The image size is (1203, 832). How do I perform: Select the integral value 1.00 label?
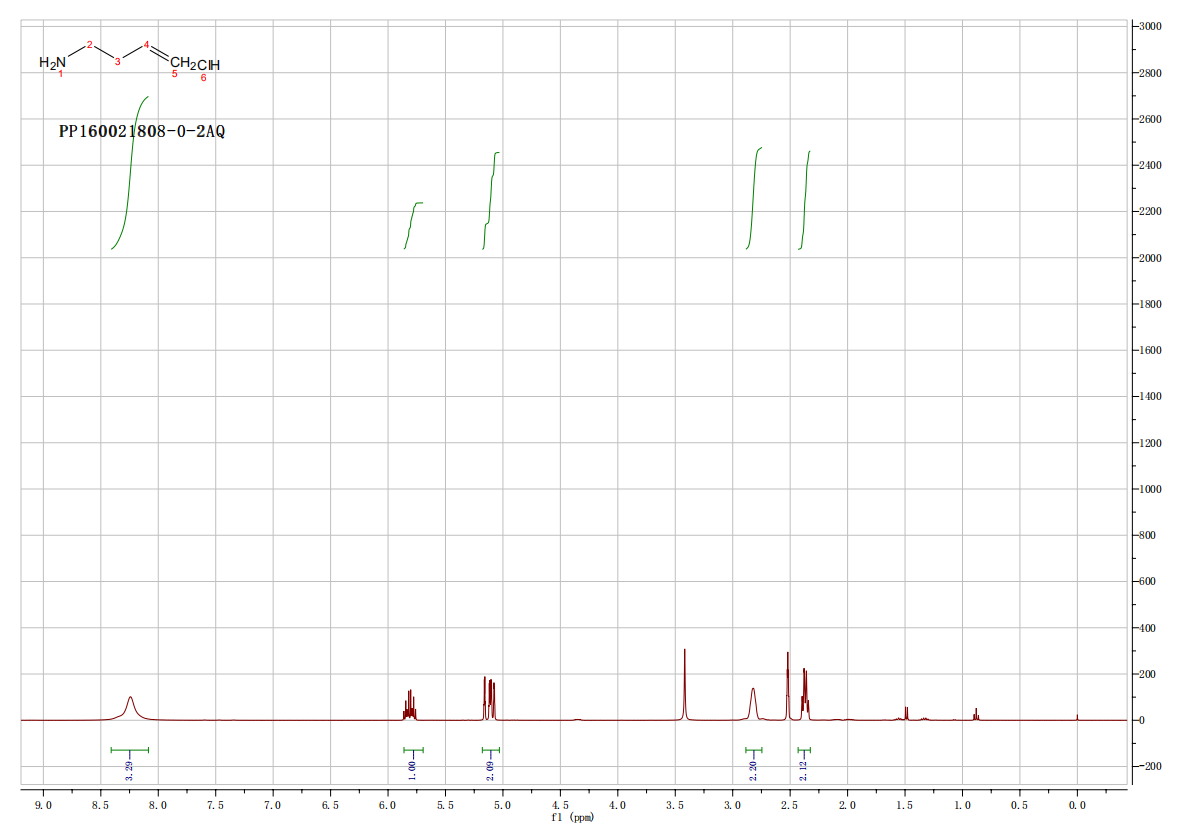[412, 770]
